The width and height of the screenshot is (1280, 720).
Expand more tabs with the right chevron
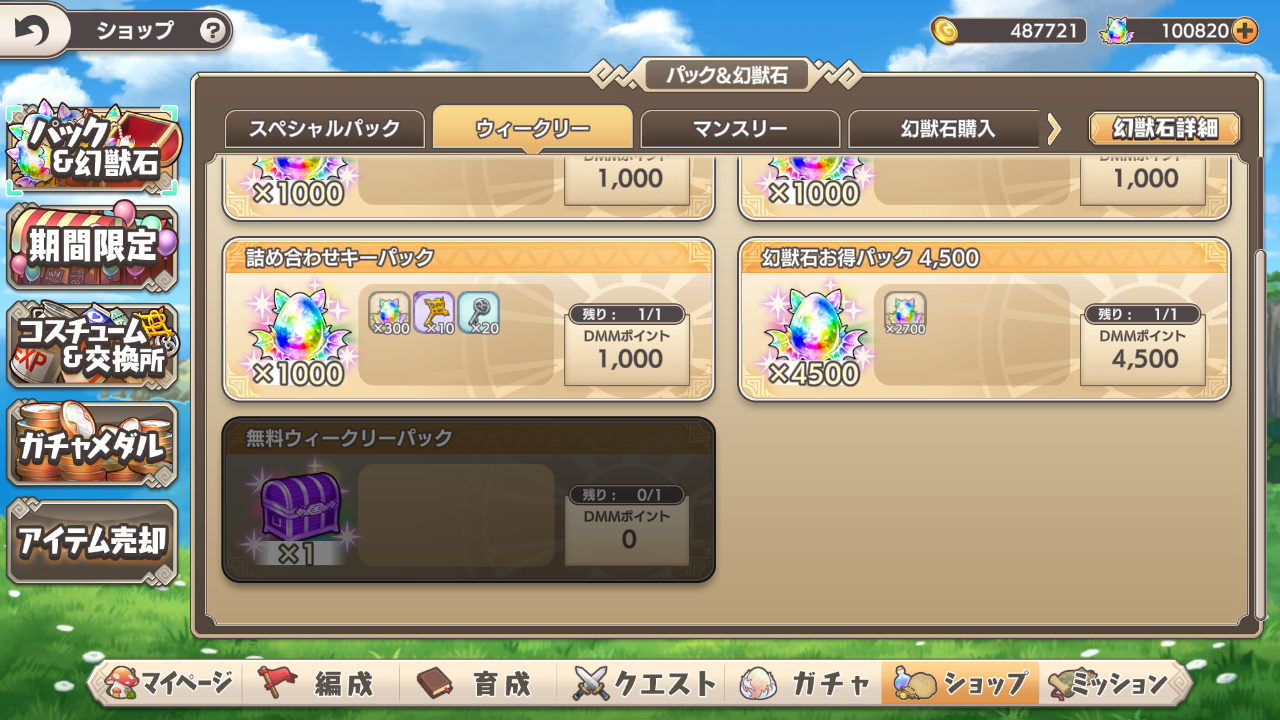(x=1054, y=129)
